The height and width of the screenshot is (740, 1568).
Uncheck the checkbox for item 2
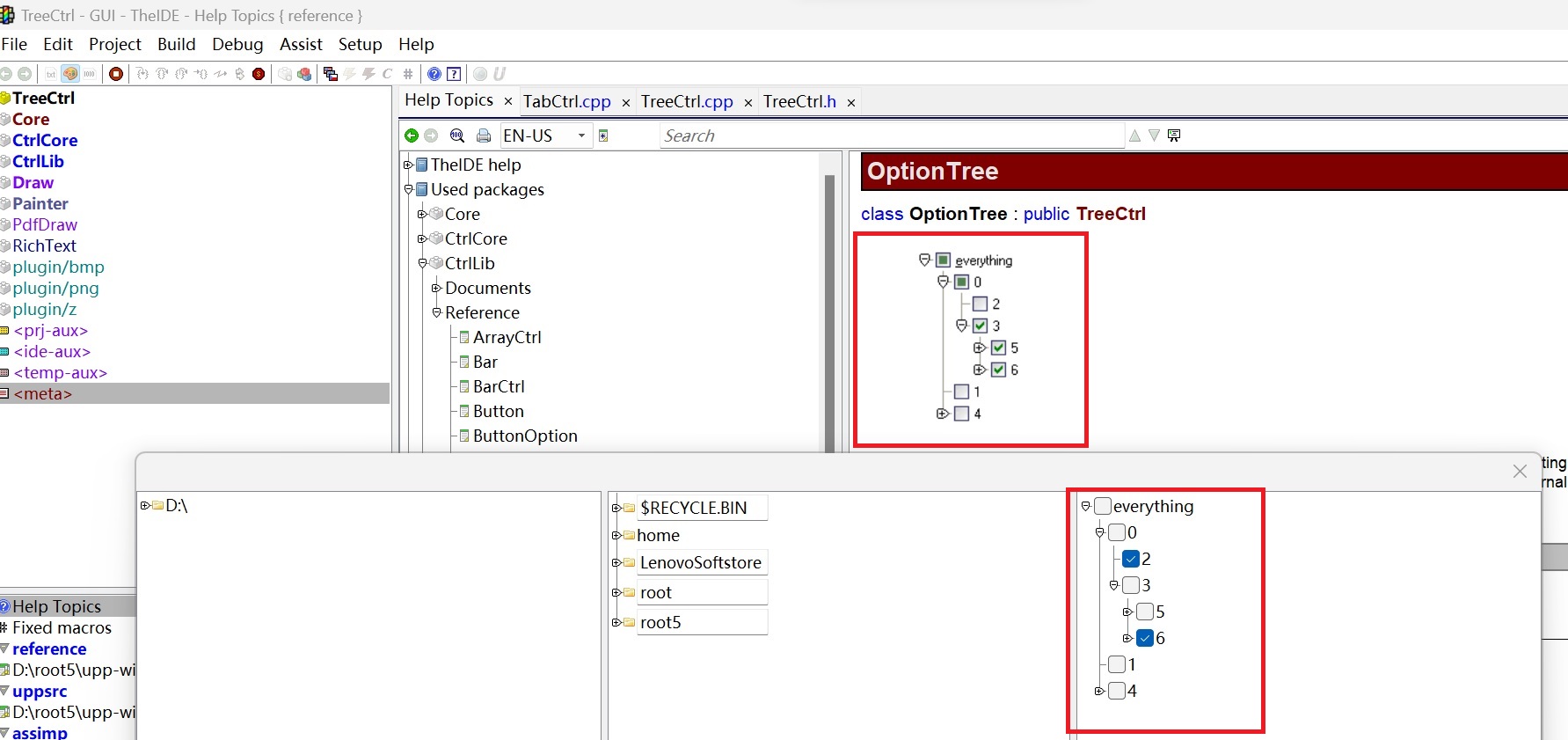pos(1131,559)
